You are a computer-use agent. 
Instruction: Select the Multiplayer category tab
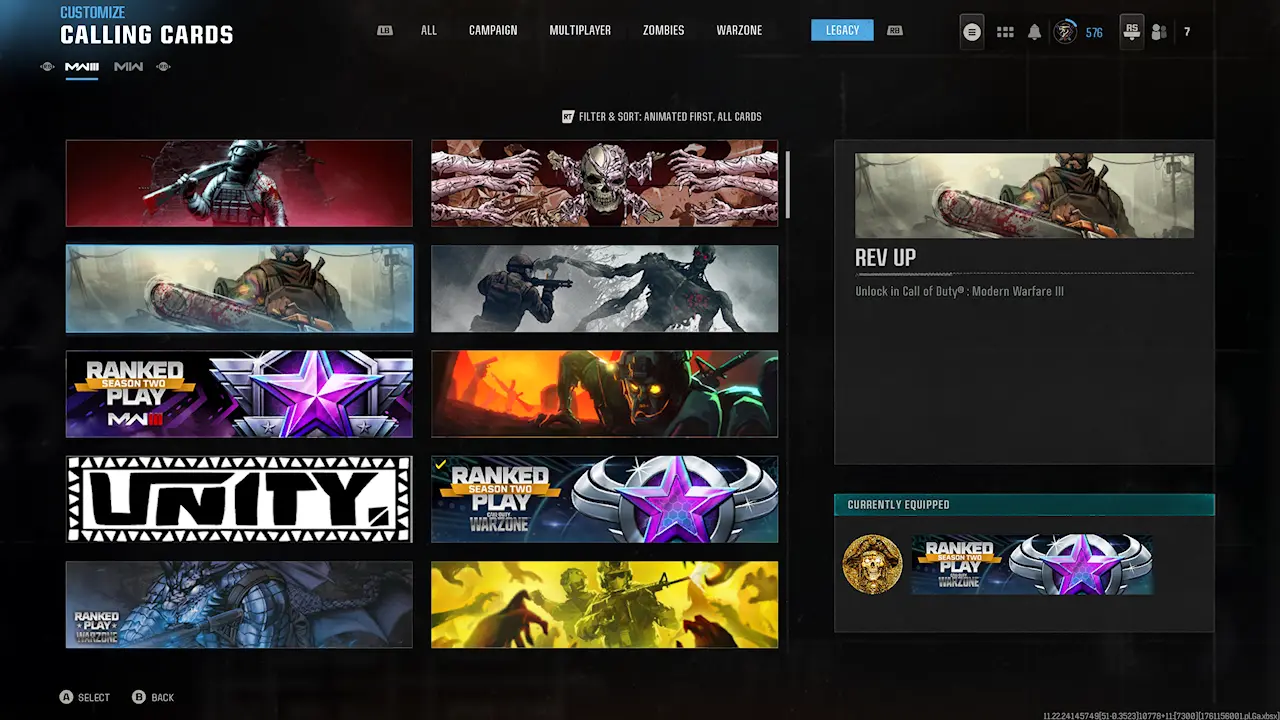(x=580, y=31)
